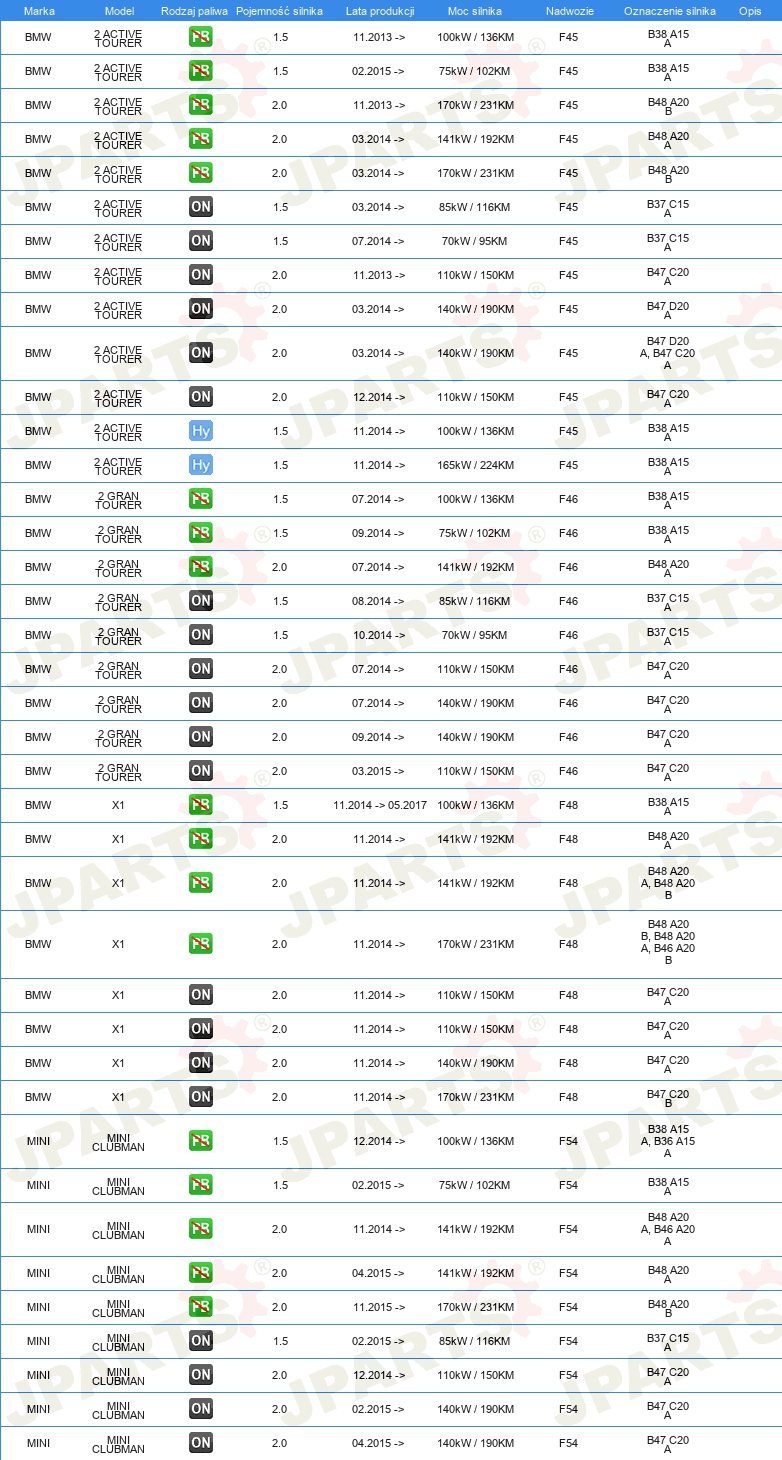The image size is (782, 1460).
Task: Click the ON diesel icon for F45 70kW / 95KM
Action: tap(201, 241)
